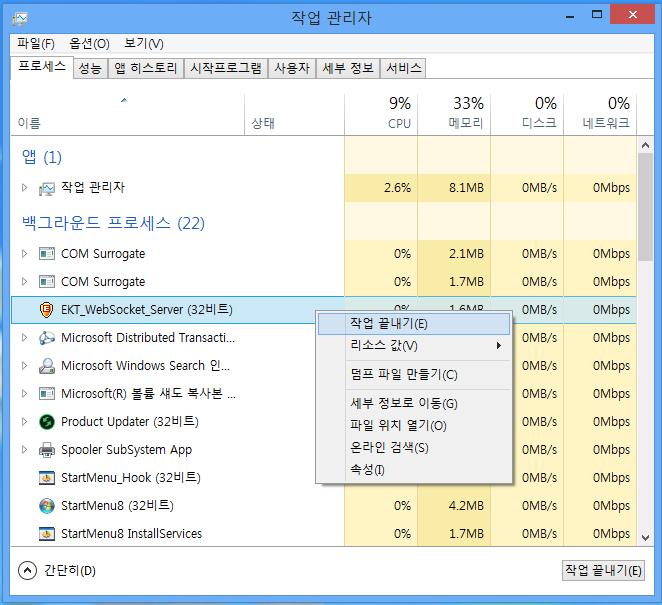
Task: Switch to the 성능 tab
Action: point(90,68)
